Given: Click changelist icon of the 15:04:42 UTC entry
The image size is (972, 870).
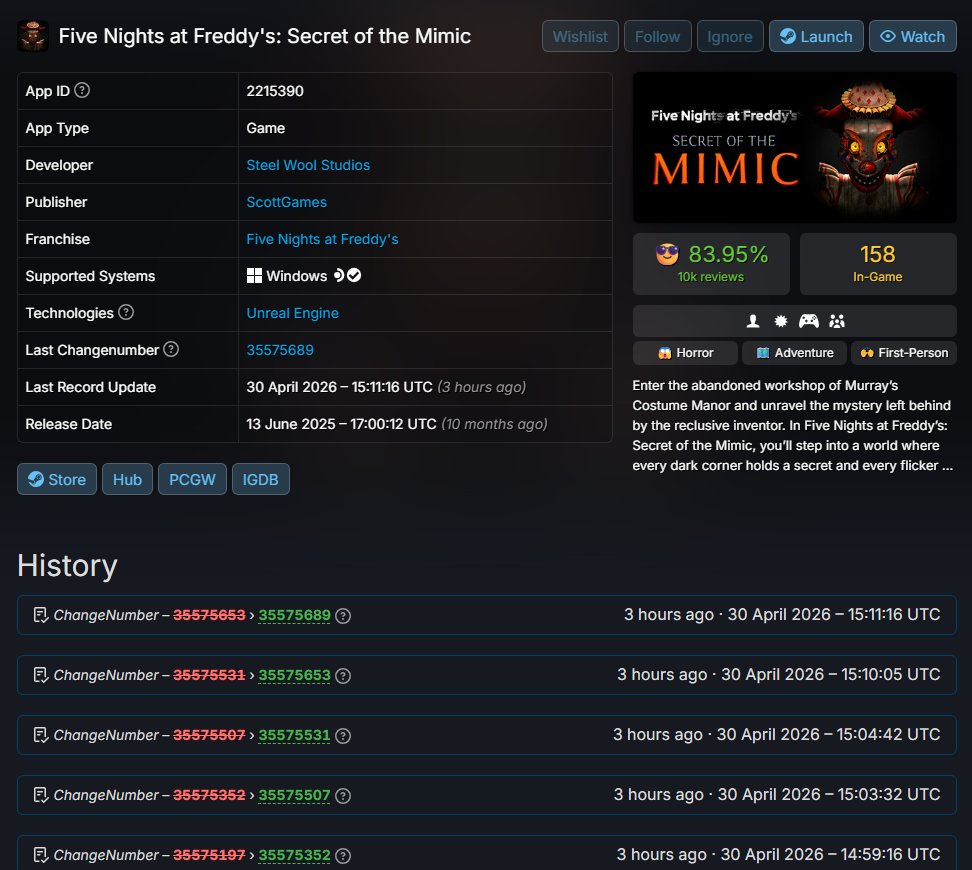Looking at the screenshot, I should 41,735.
